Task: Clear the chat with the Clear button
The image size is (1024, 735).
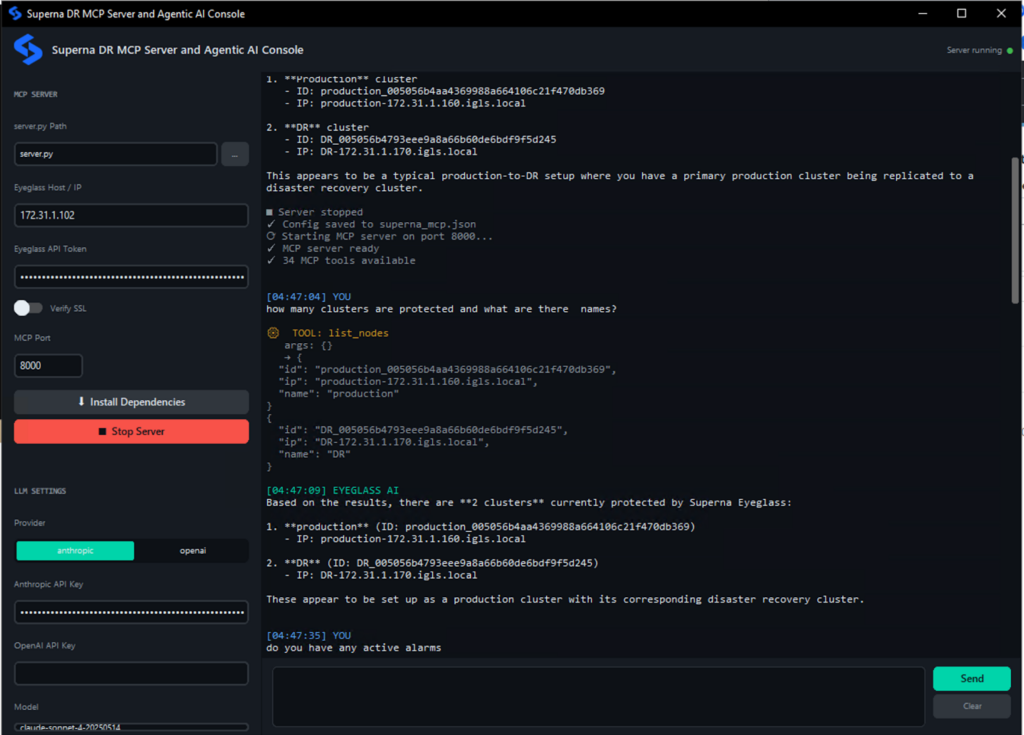Action: (971, 706)
